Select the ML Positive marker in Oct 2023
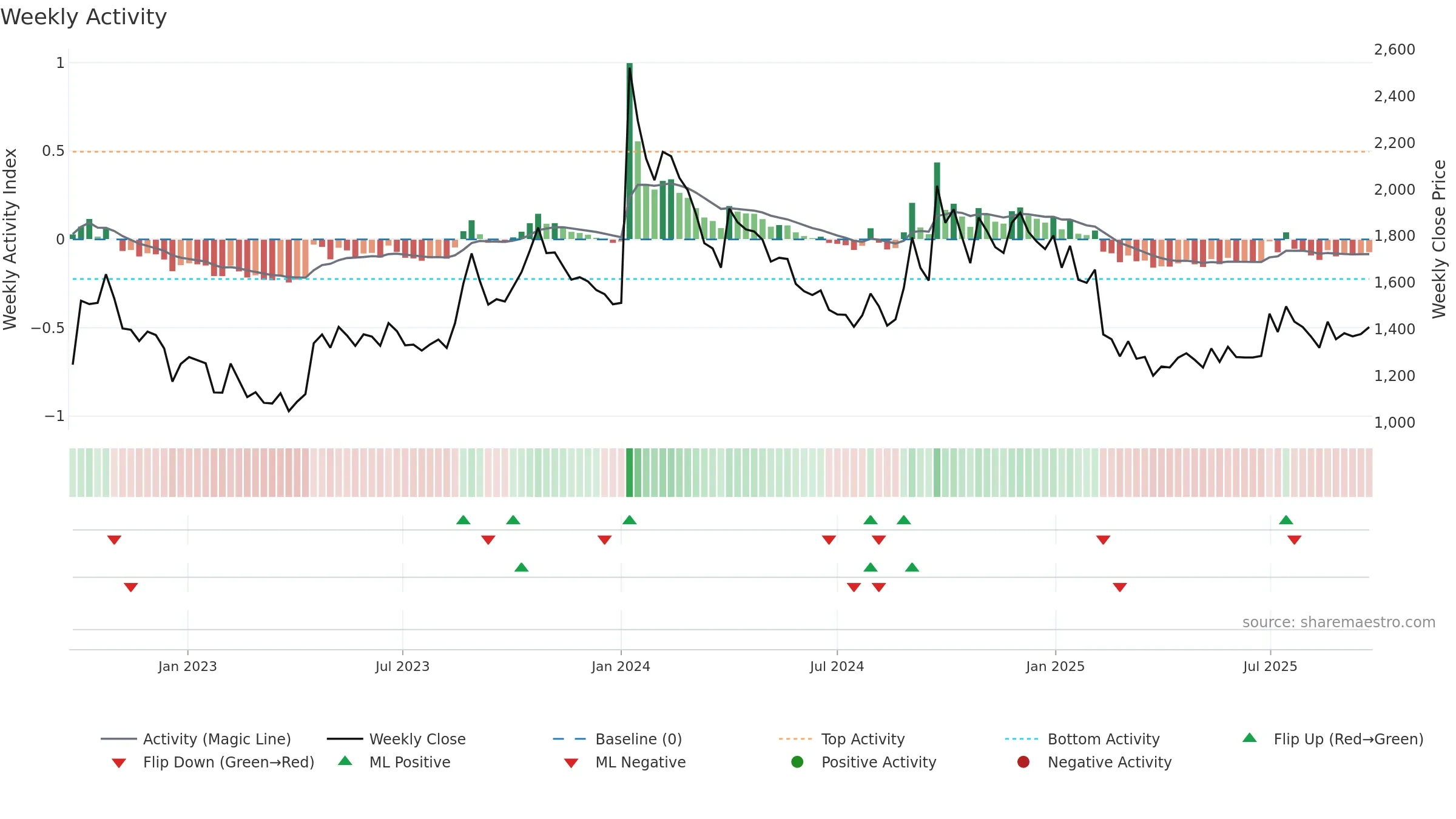Viewport: 1456px width, 819px height. point(521,567)
